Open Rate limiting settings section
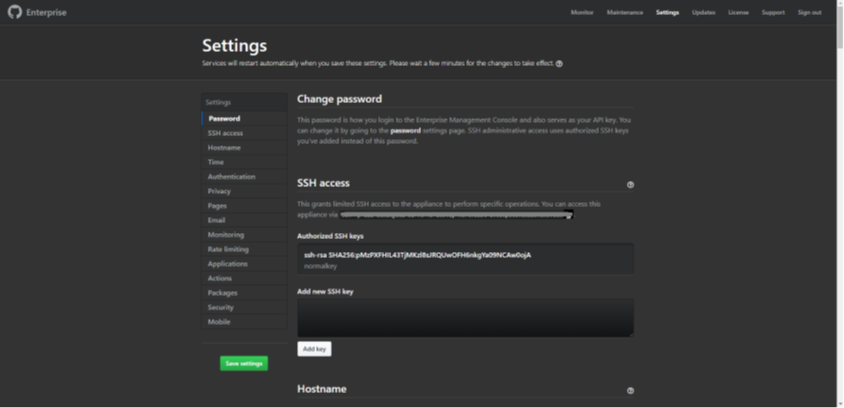The width and height of the screenshot is (844, 408). click(x=228, y=249)
